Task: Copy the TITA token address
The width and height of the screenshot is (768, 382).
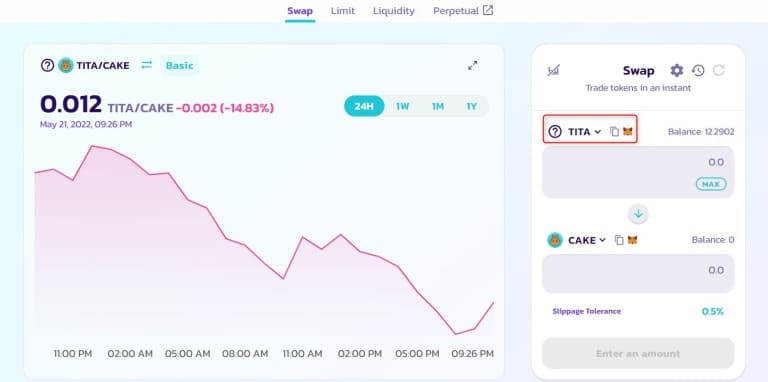Action: coord(614,132)
